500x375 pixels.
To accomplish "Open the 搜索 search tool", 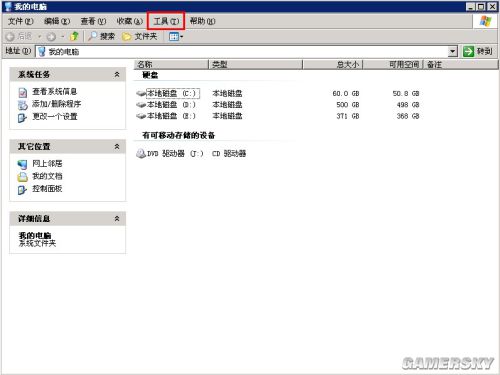I will 102,36.
